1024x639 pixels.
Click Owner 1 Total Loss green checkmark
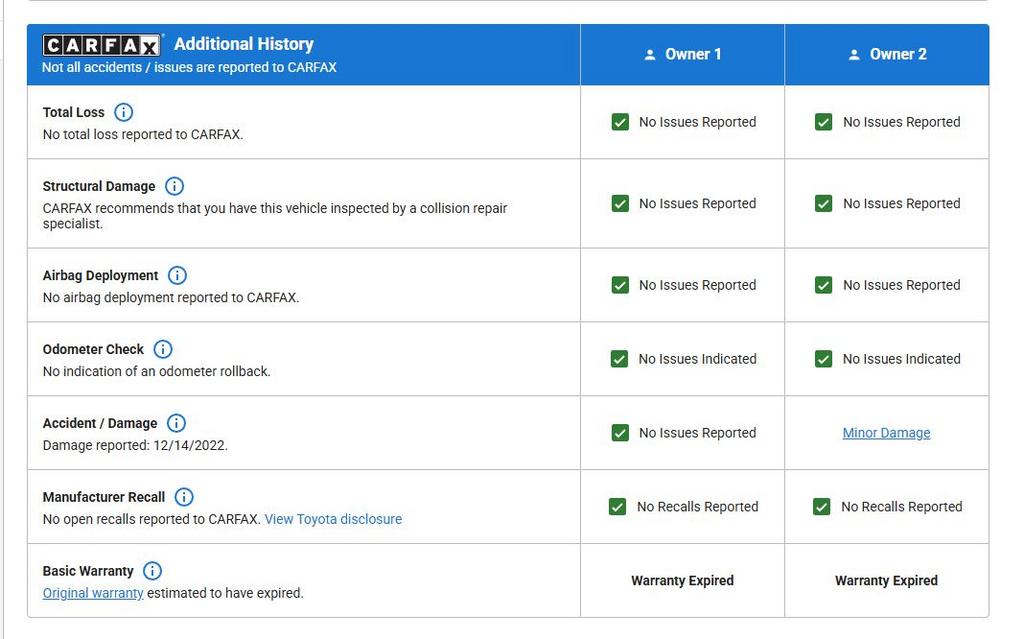(620, 122)
